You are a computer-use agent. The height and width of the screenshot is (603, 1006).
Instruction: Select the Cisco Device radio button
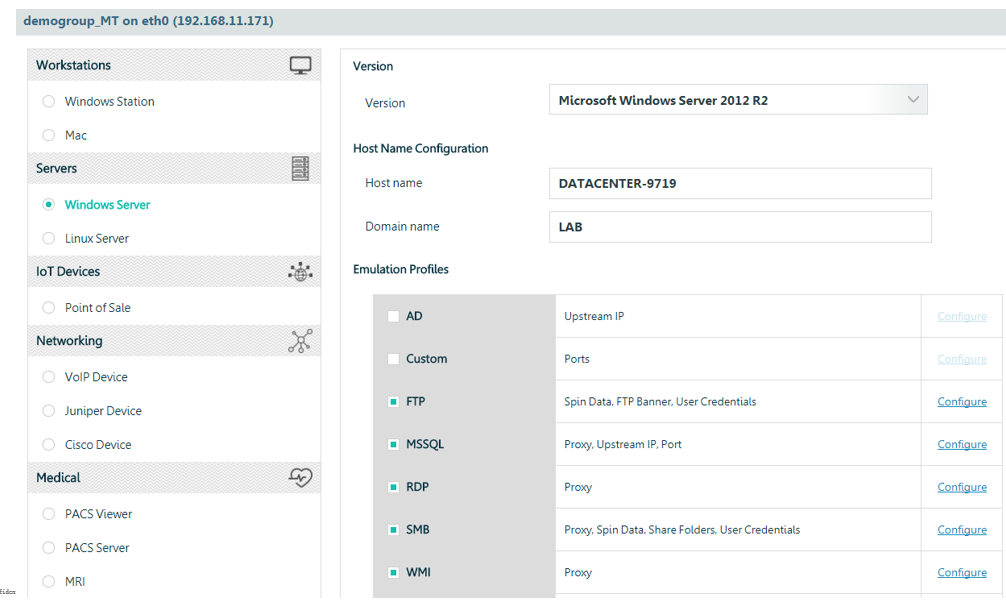coord(48,445)
